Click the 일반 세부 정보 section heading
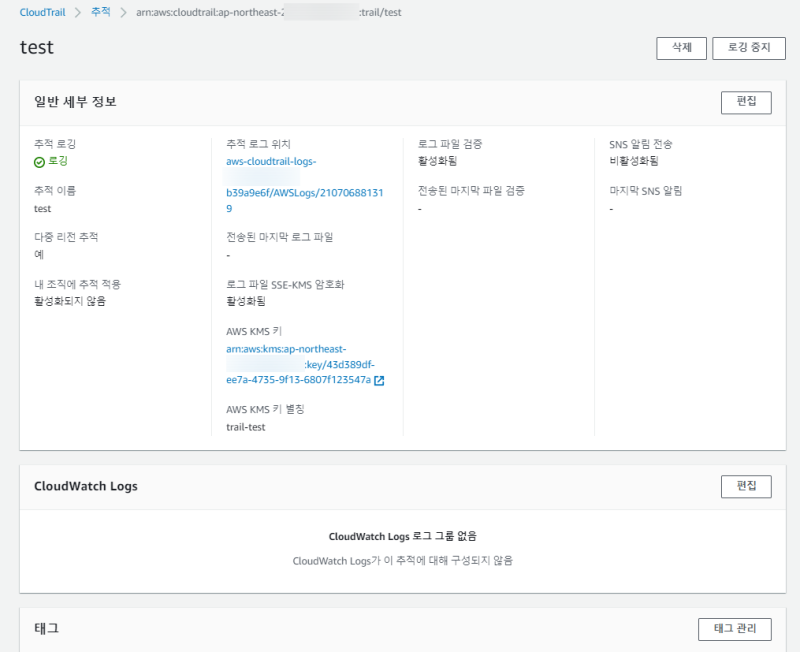Viewport: 800px width, 652px height. [x=76, y=102]
